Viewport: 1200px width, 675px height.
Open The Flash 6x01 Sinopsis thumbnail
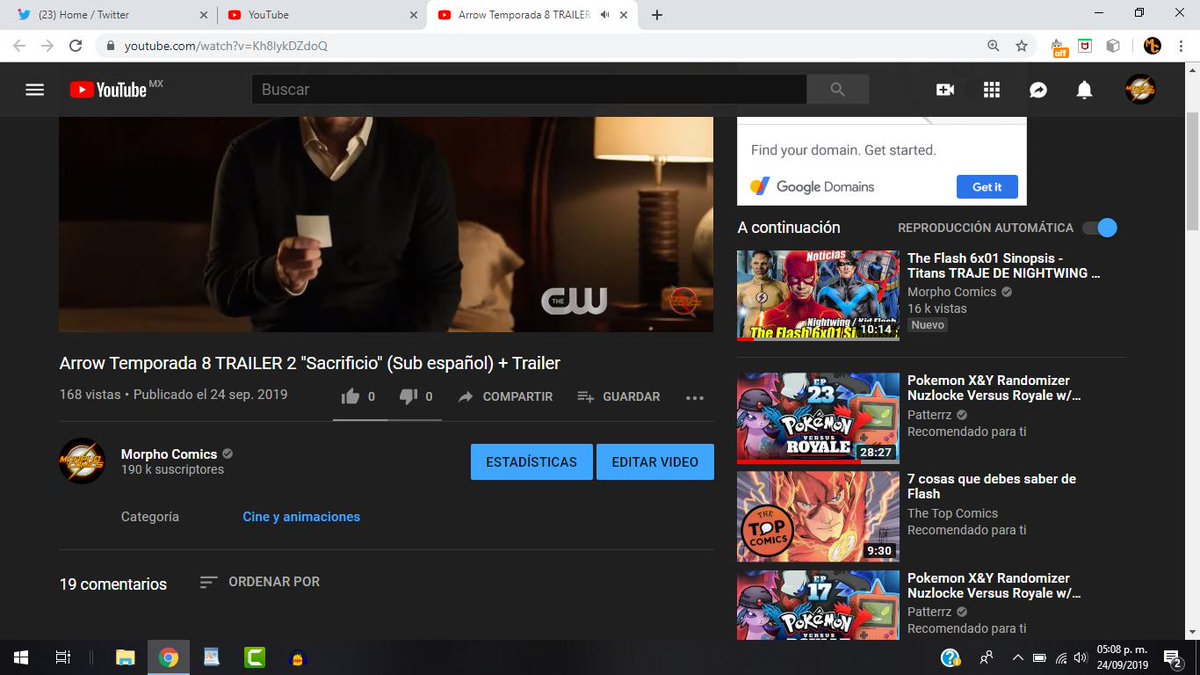(818, 296)
